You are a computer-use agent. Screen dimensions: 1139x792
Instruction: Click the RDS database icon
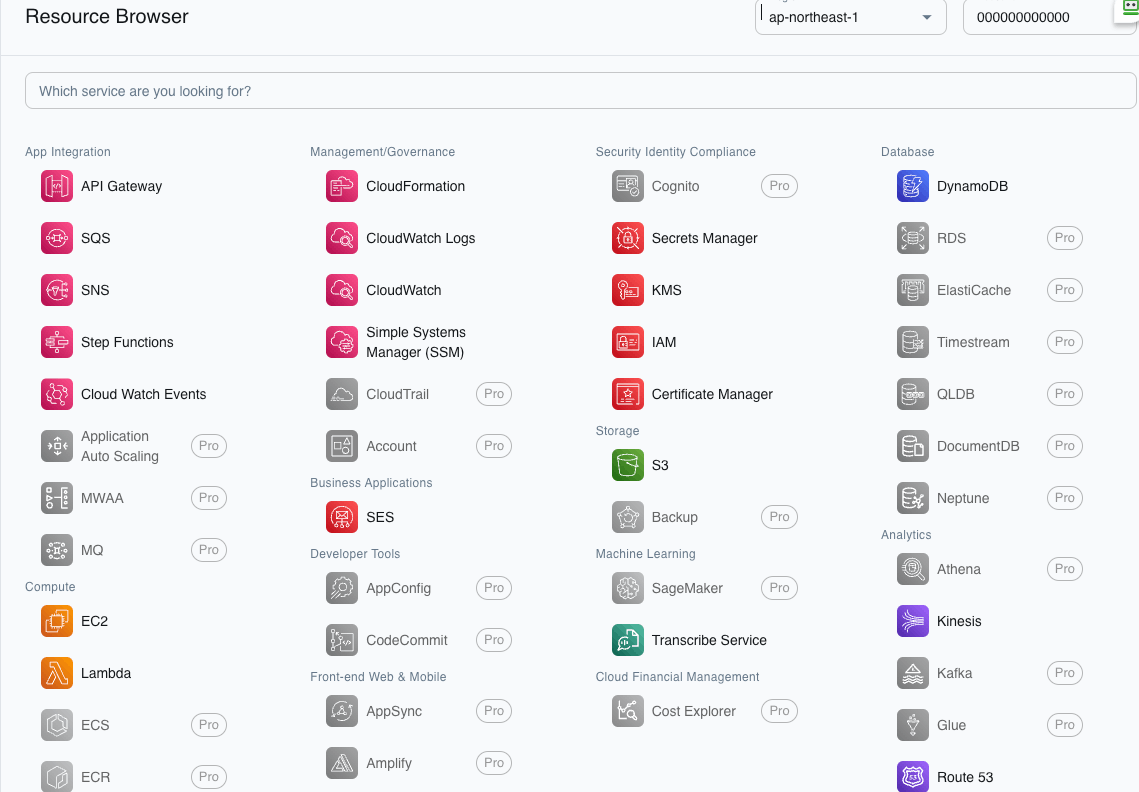[913, 238]
